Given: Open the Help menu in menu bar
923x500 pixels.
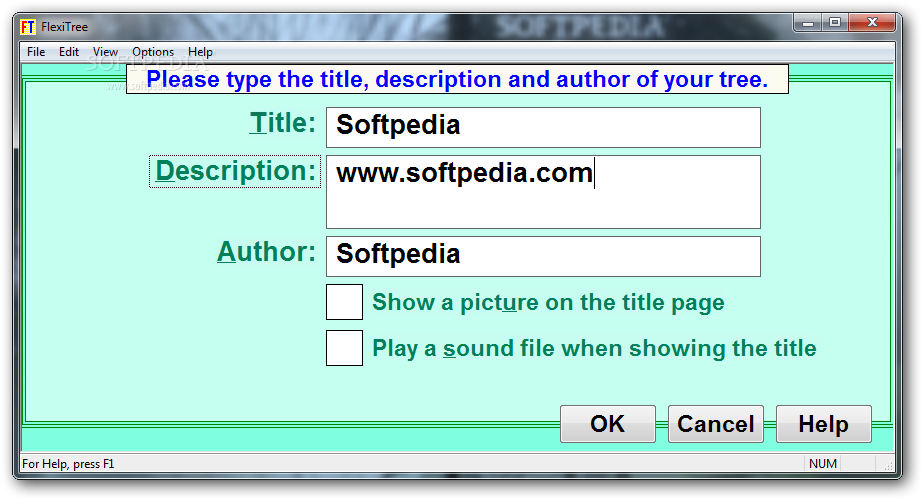Looking at the screenshot, I should point(200,52).
